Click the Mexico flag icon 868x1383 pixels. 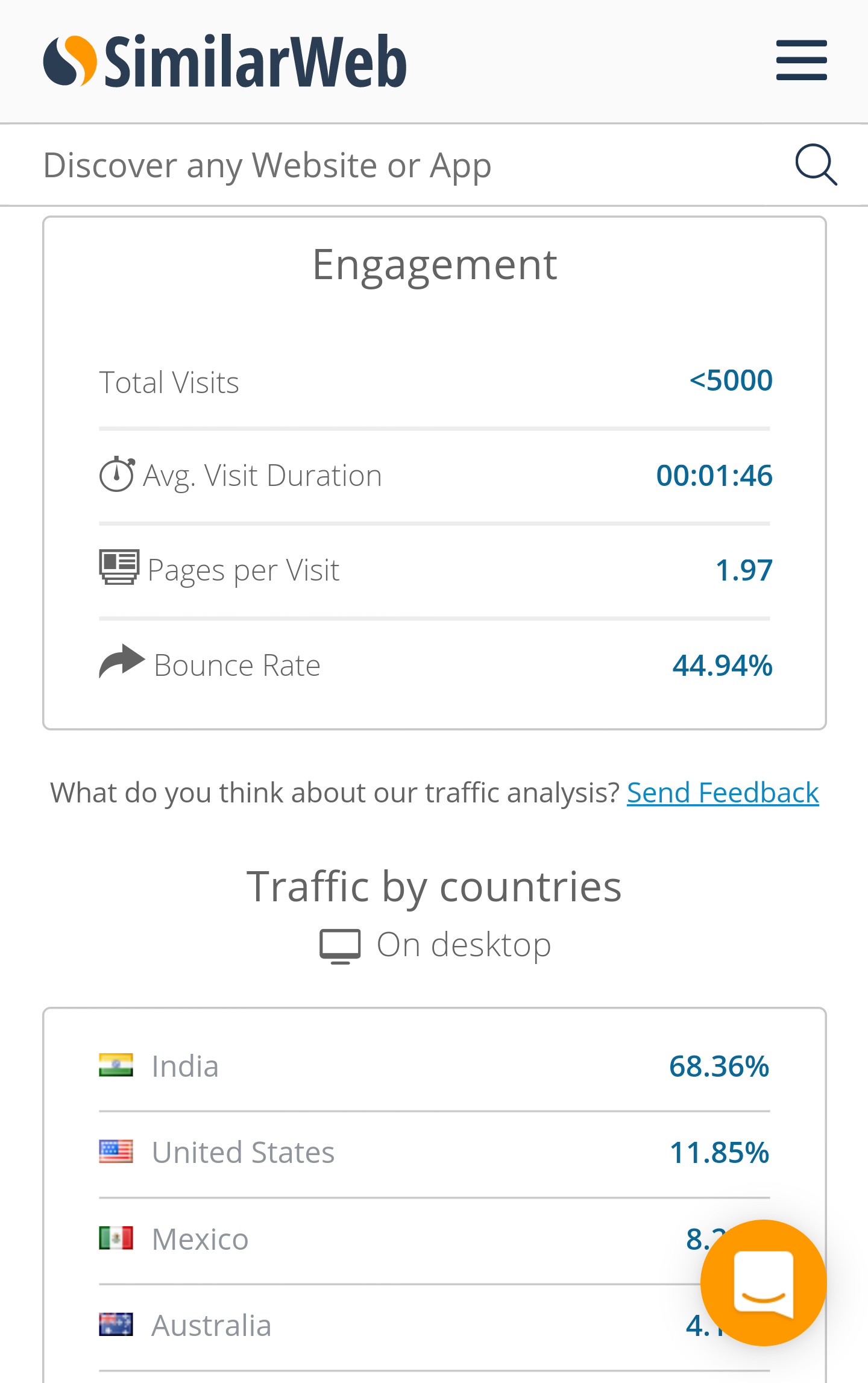click(116, 1238)
